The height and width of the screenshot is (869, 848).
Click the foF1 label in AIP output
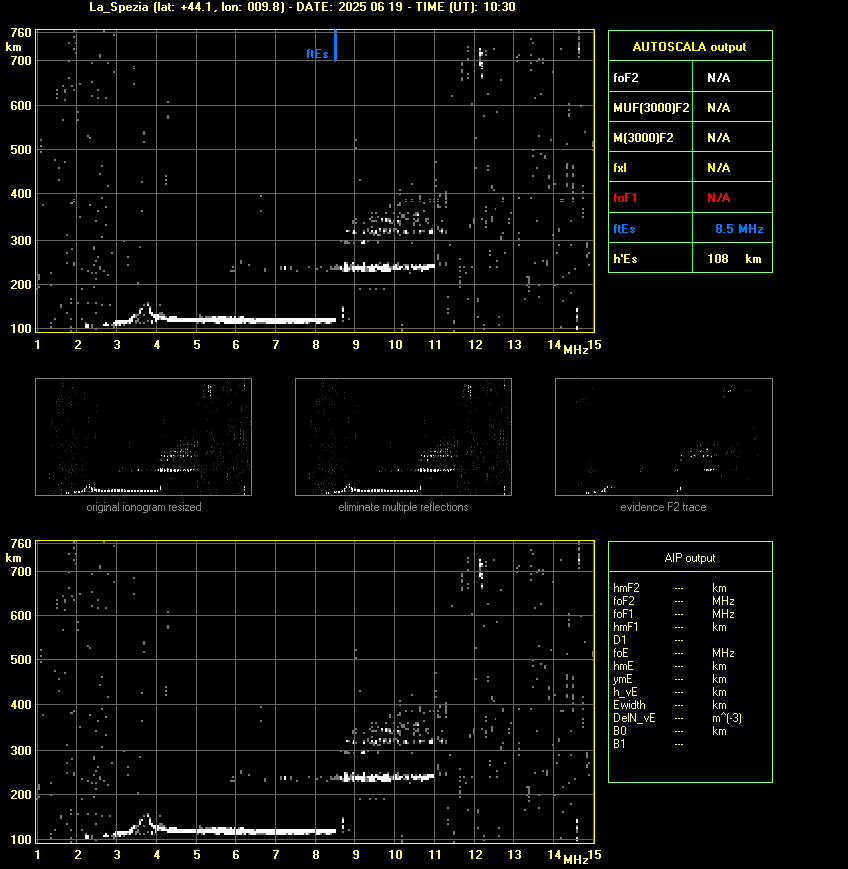coord(624,614)
